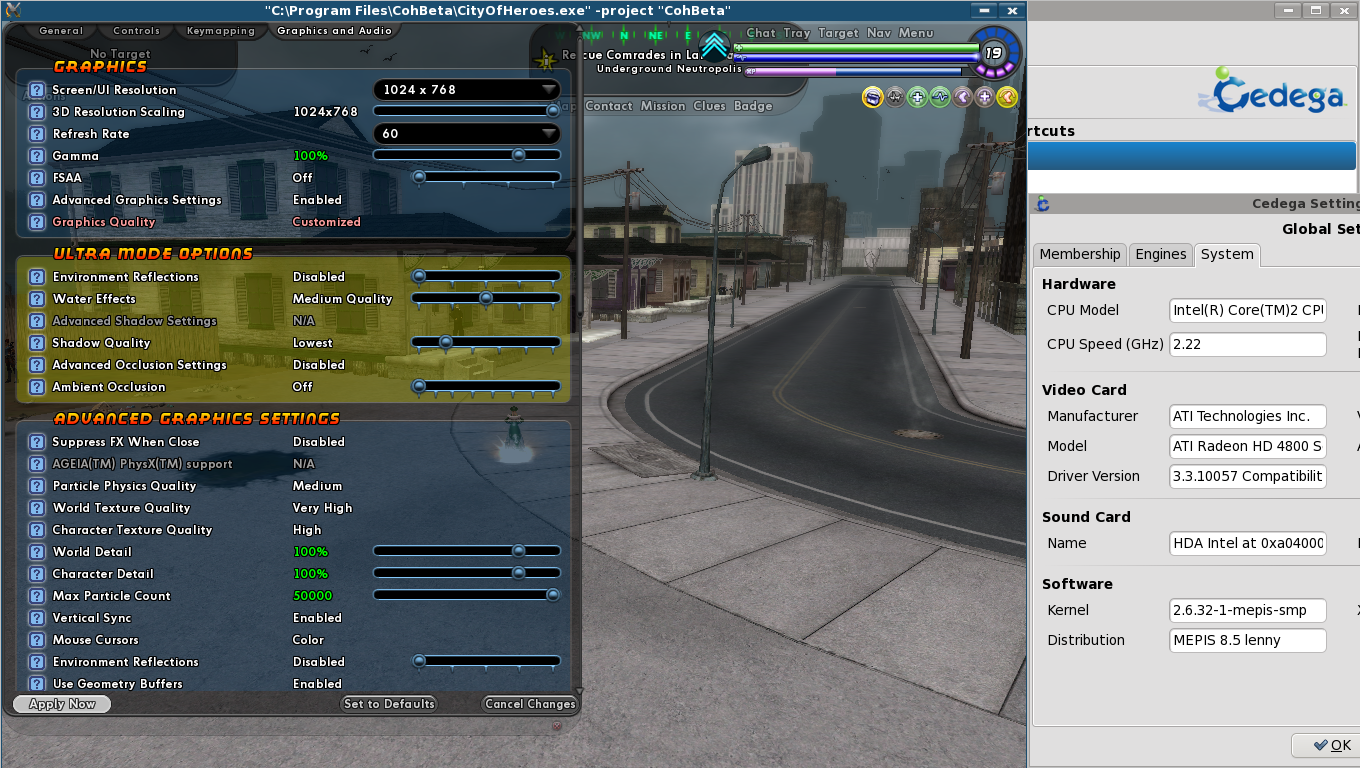Cycle World Texture Quality Very High value
The image size is (1360, 768).
[322, 508]
